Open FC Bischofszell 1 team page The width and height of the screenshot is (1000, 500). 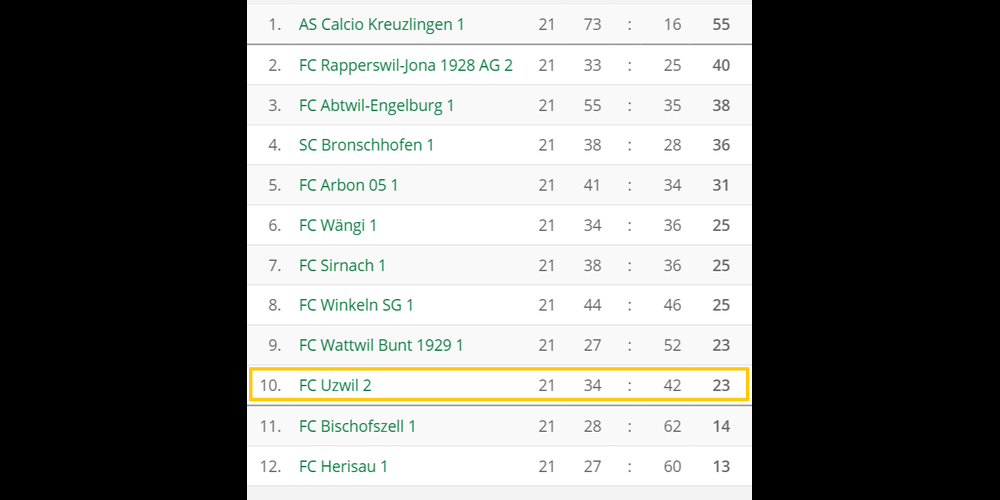357,426
